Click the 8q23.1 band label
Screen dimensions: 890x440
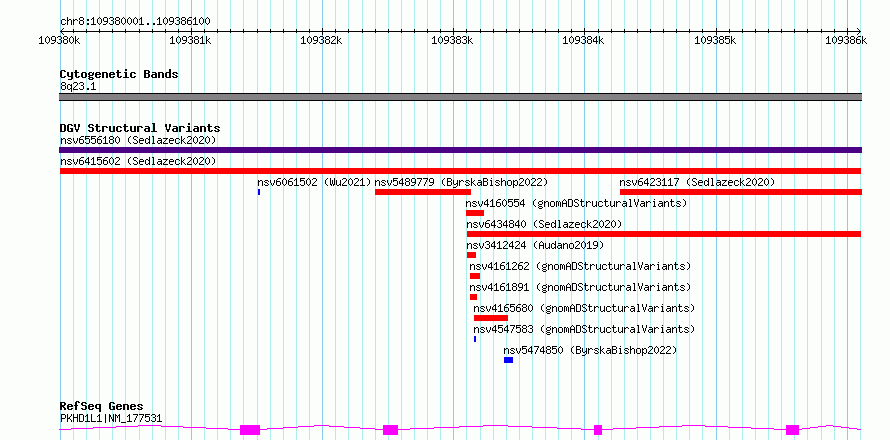(79, 86)
